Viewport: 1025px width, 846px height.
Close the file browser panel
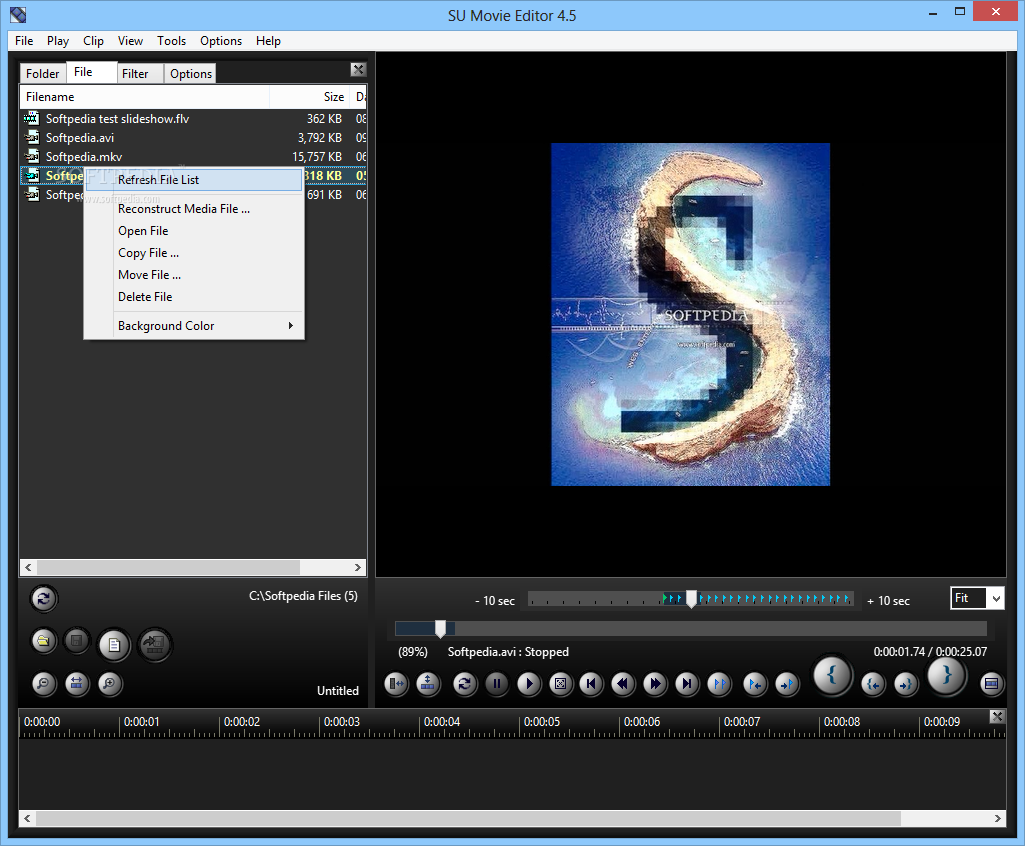(358, 69)
